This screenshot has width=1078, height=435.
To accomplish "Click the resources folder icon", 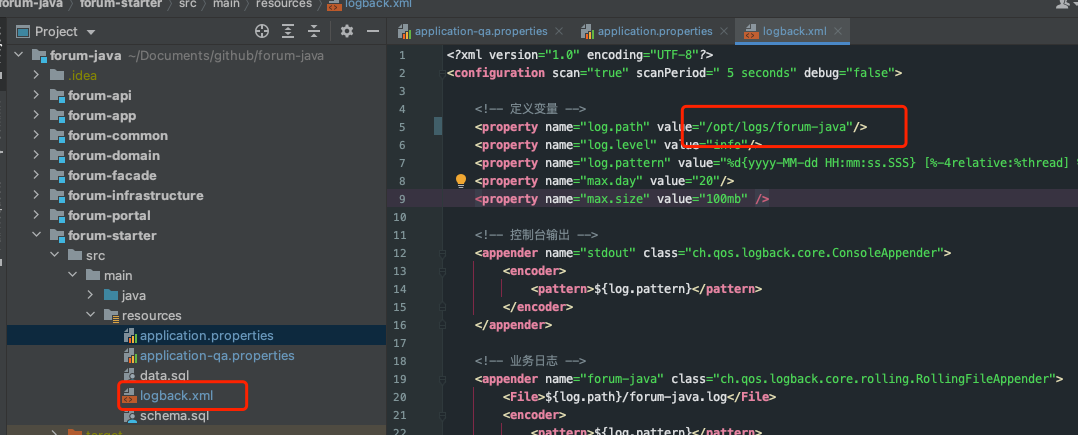I will click(x=111, y=315).
